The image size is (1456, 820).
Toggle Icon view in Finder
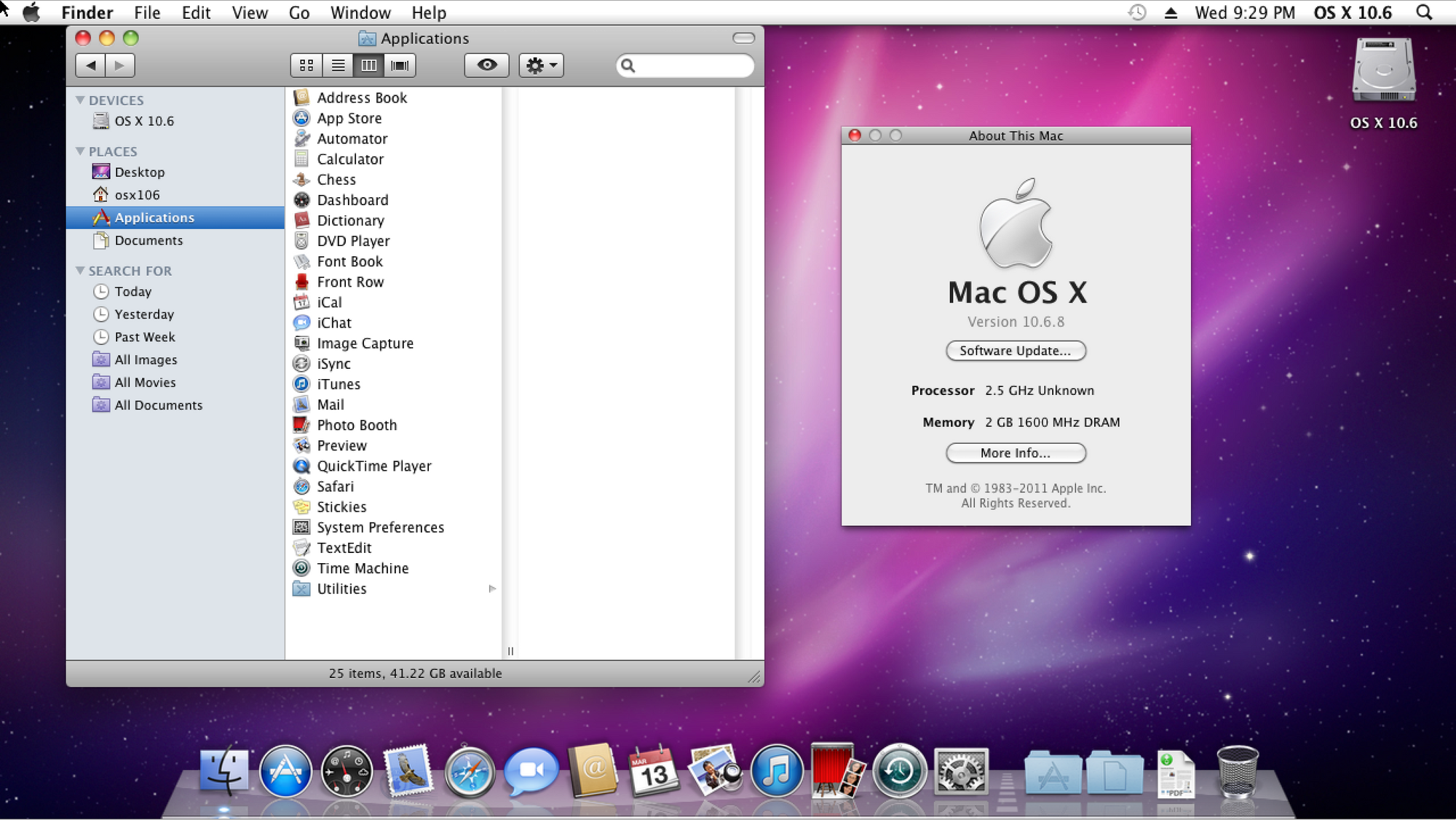pos(305,65)
